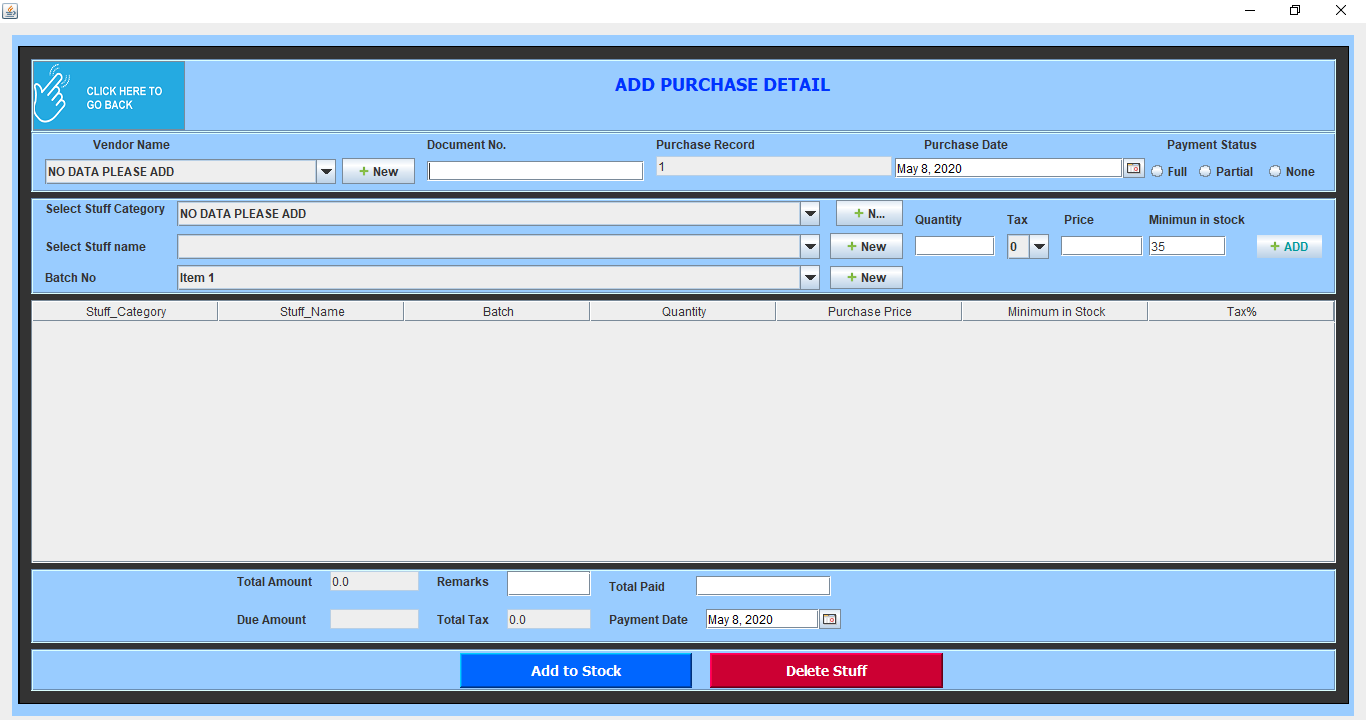The image size is (1366, 720).
Task: Click the blue Add to Stock button
Action: [x=576, y=671]
